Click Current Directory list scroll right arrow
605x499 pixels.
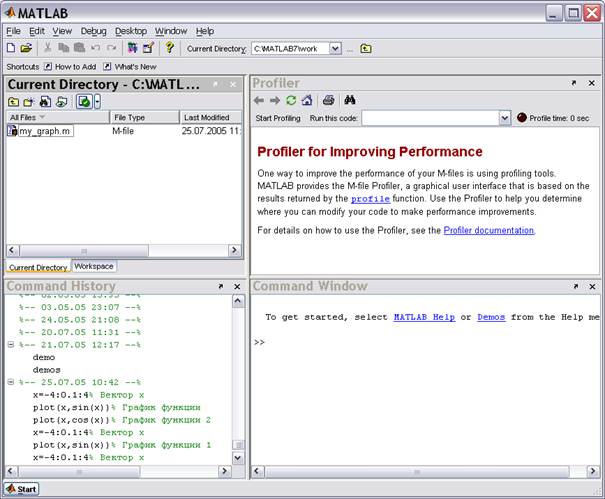(x=234, y=250)
